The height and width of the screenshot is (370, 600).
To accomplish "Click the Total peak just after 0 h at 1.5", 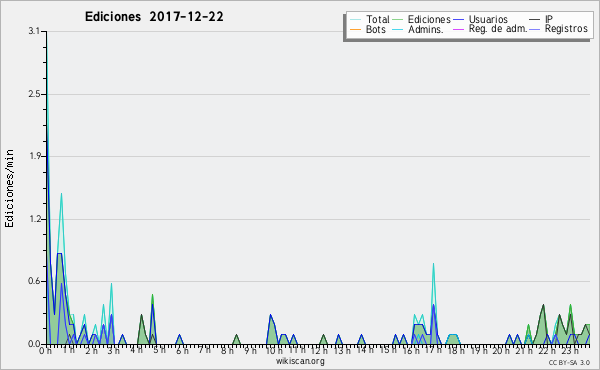I will (61, 194).
